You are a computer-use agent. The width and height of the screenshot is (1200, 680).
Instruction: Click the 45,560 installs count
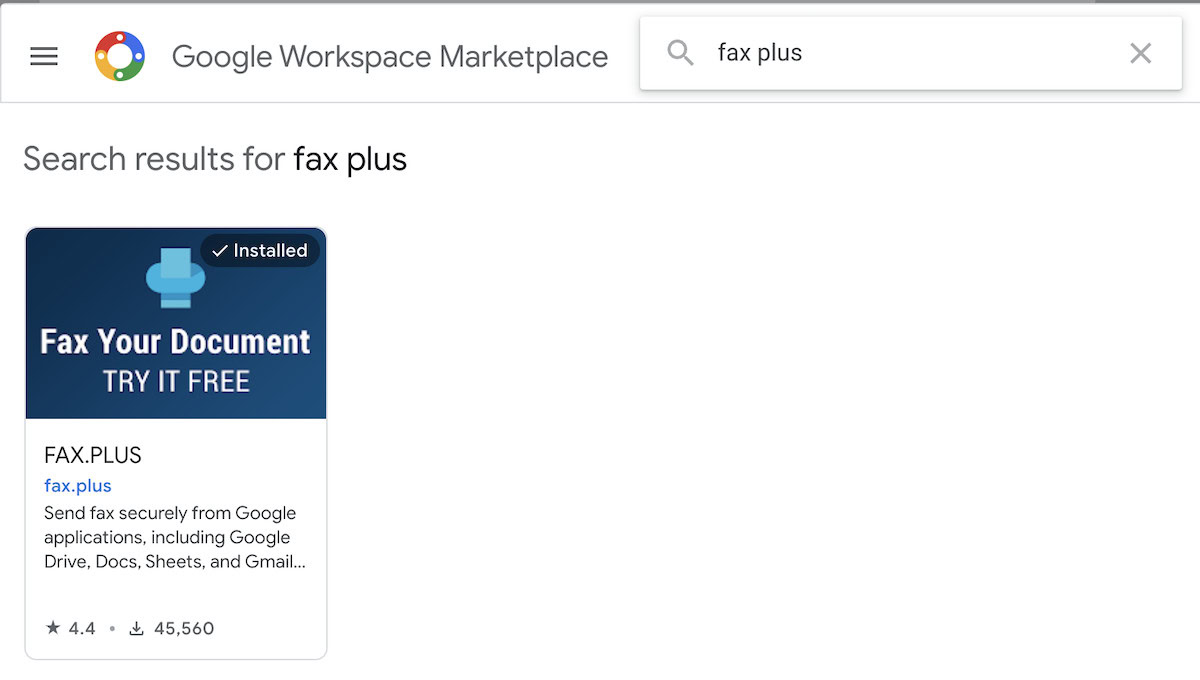pos(184,628)
